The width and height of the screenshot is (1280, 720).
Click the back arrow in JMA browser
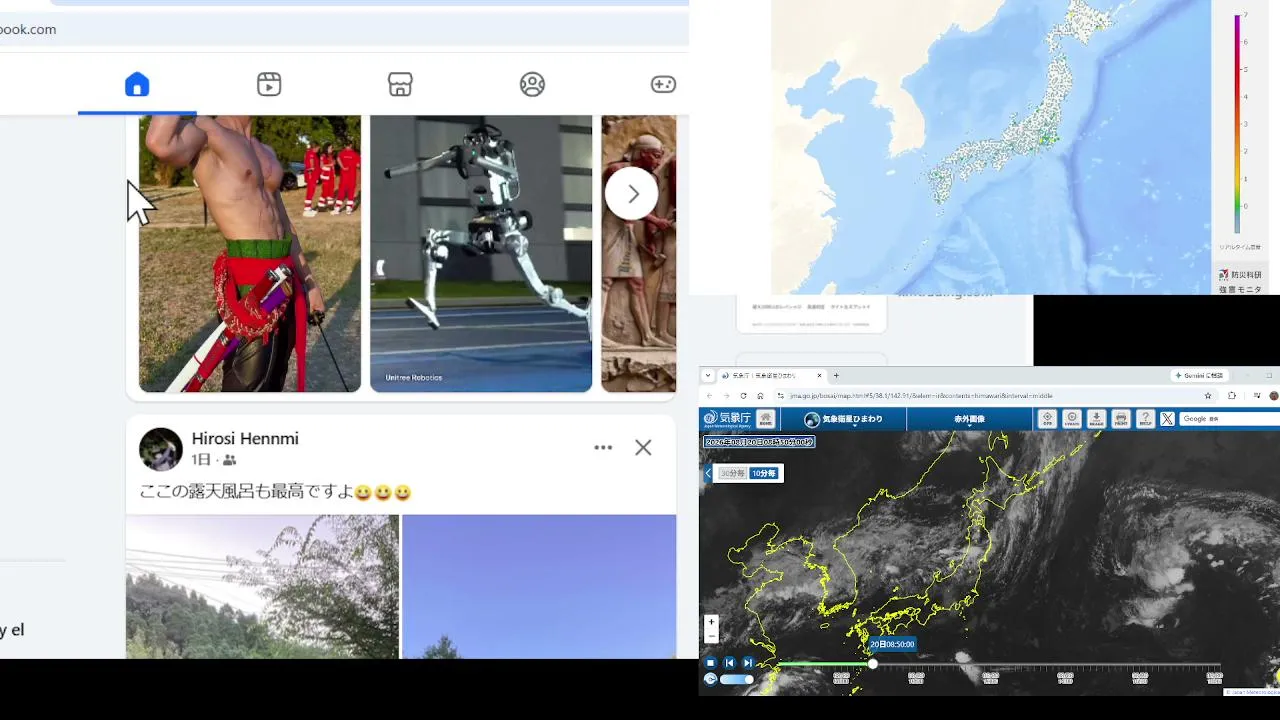[x=709, y=396]
